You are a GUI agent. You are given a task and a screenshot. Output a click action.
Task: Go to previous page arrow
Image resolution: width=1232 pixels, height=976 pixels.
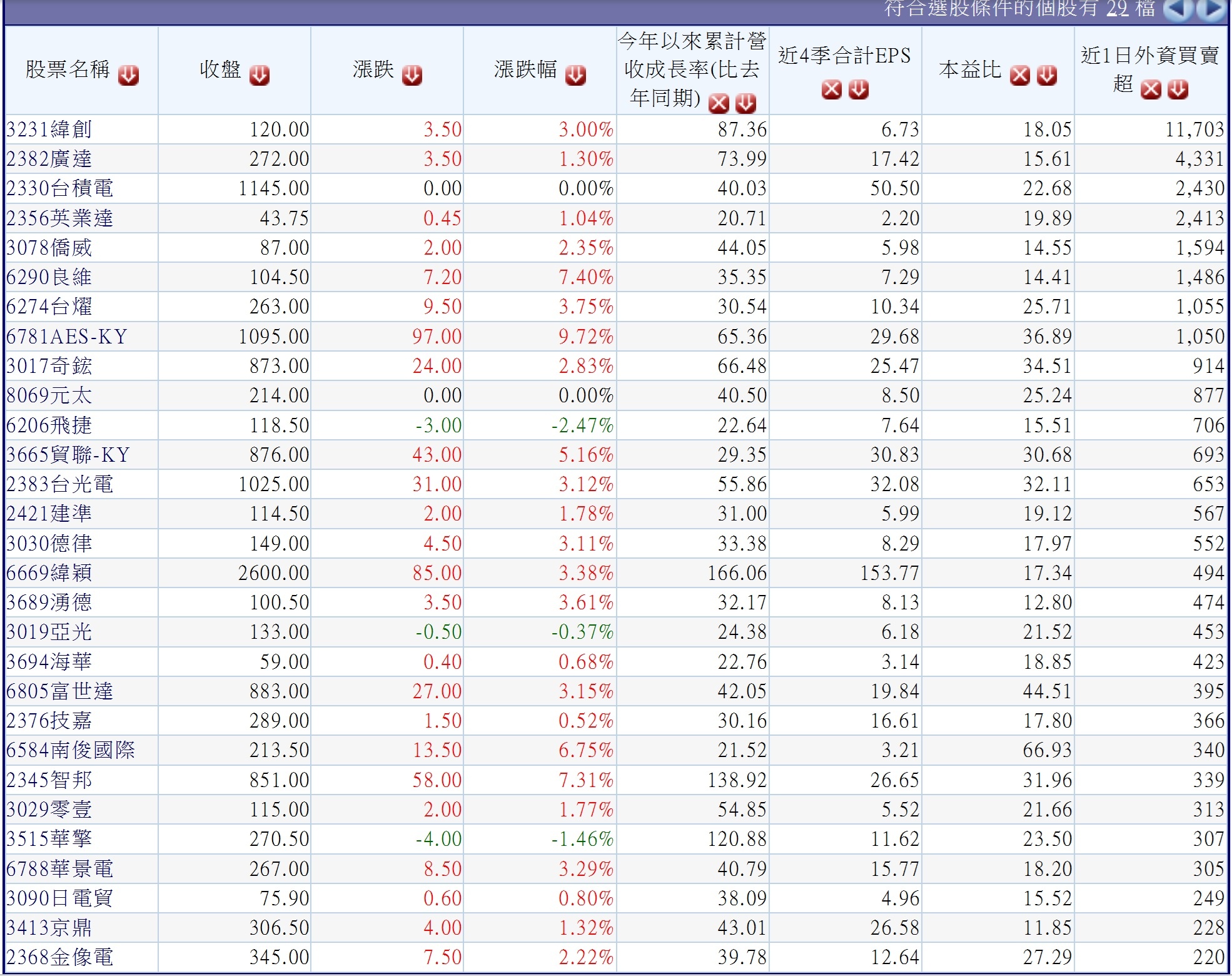pos(1178,9)
